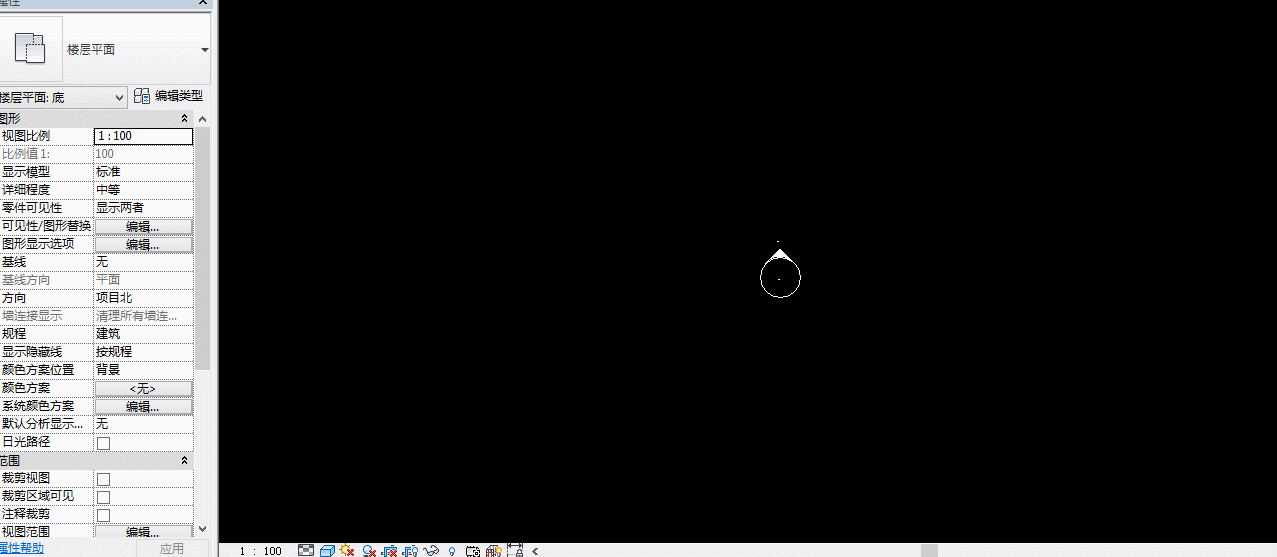Screen dimensions: 1277x557
Task: Select the 显示模型 value 标准
Action: point(143,172)
